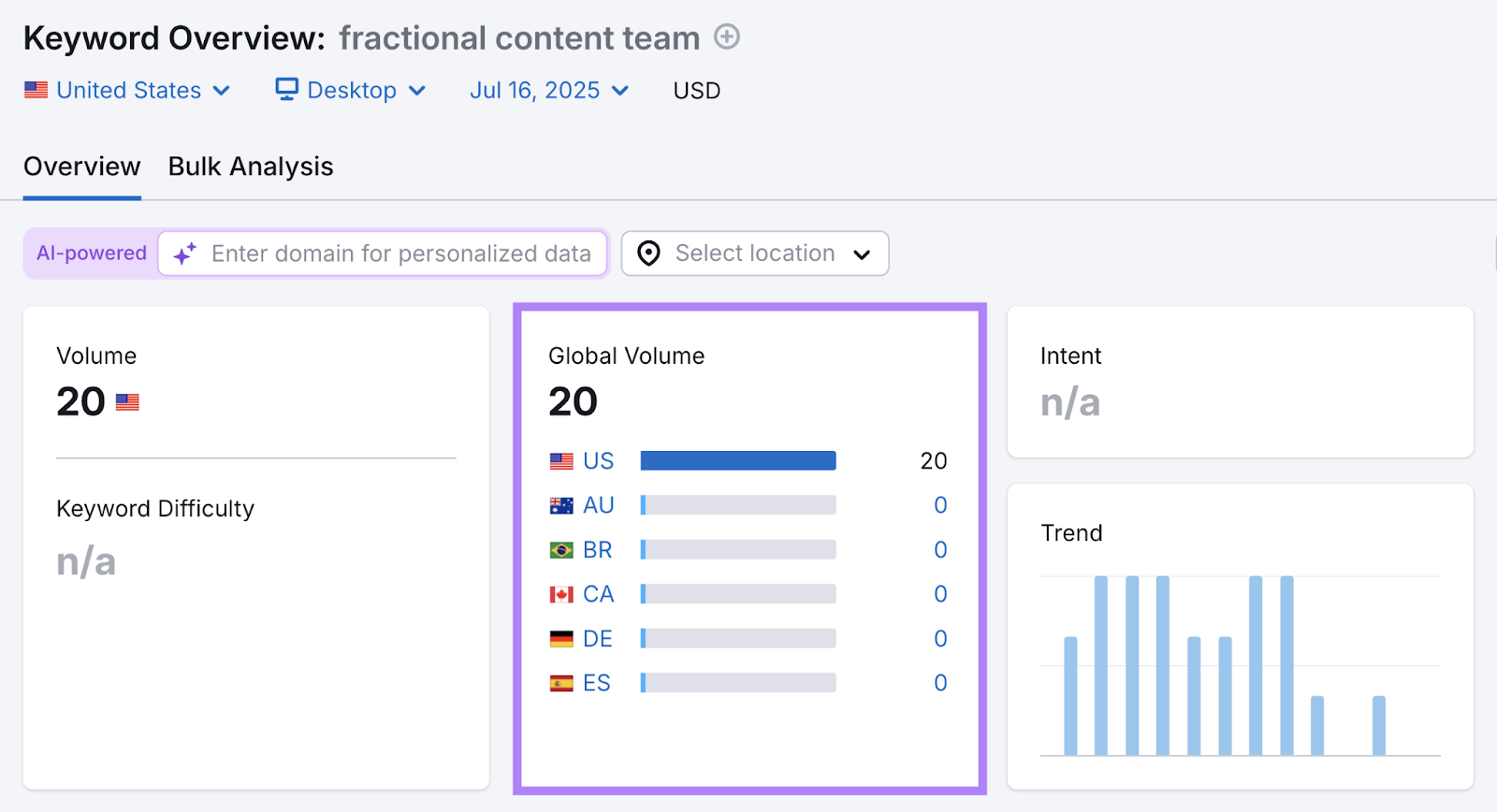Select the Overview tab
Screen dimensions: 1497x812
[x=82, y=167]
